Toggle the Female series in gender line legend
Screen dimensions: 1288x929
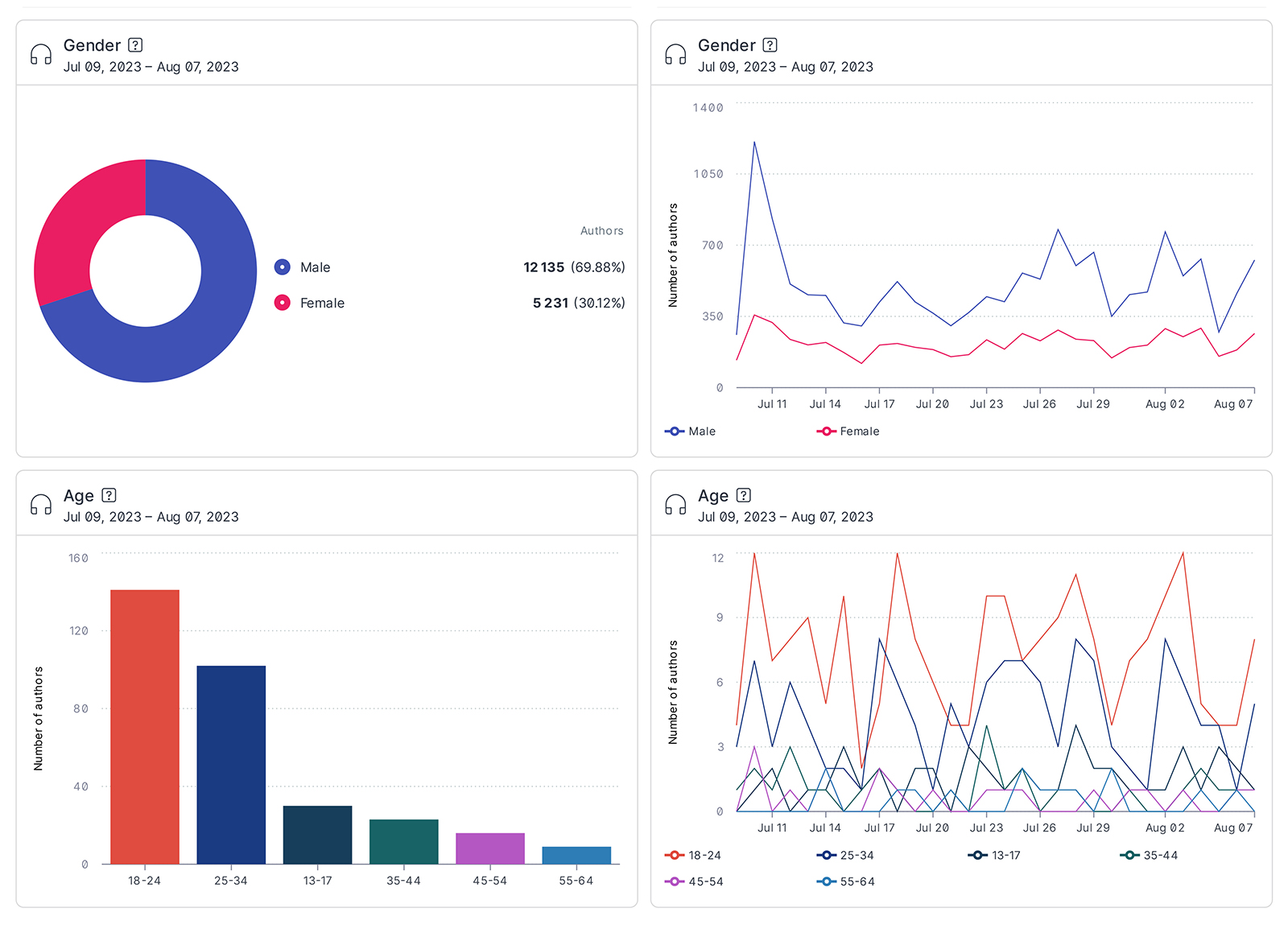click(848, 431)
